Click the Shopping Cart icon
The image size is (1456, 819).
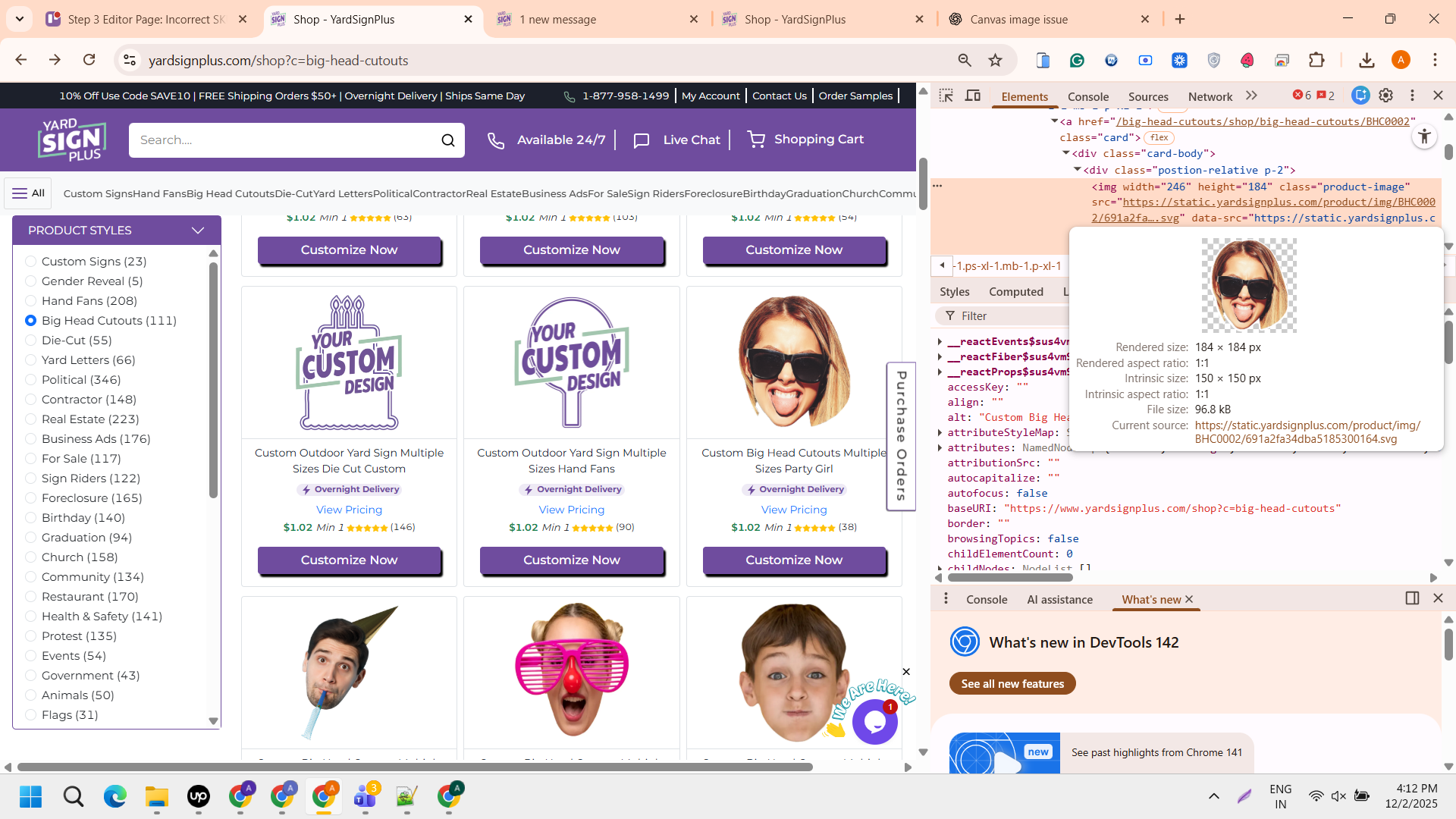[x=756, y=140]
